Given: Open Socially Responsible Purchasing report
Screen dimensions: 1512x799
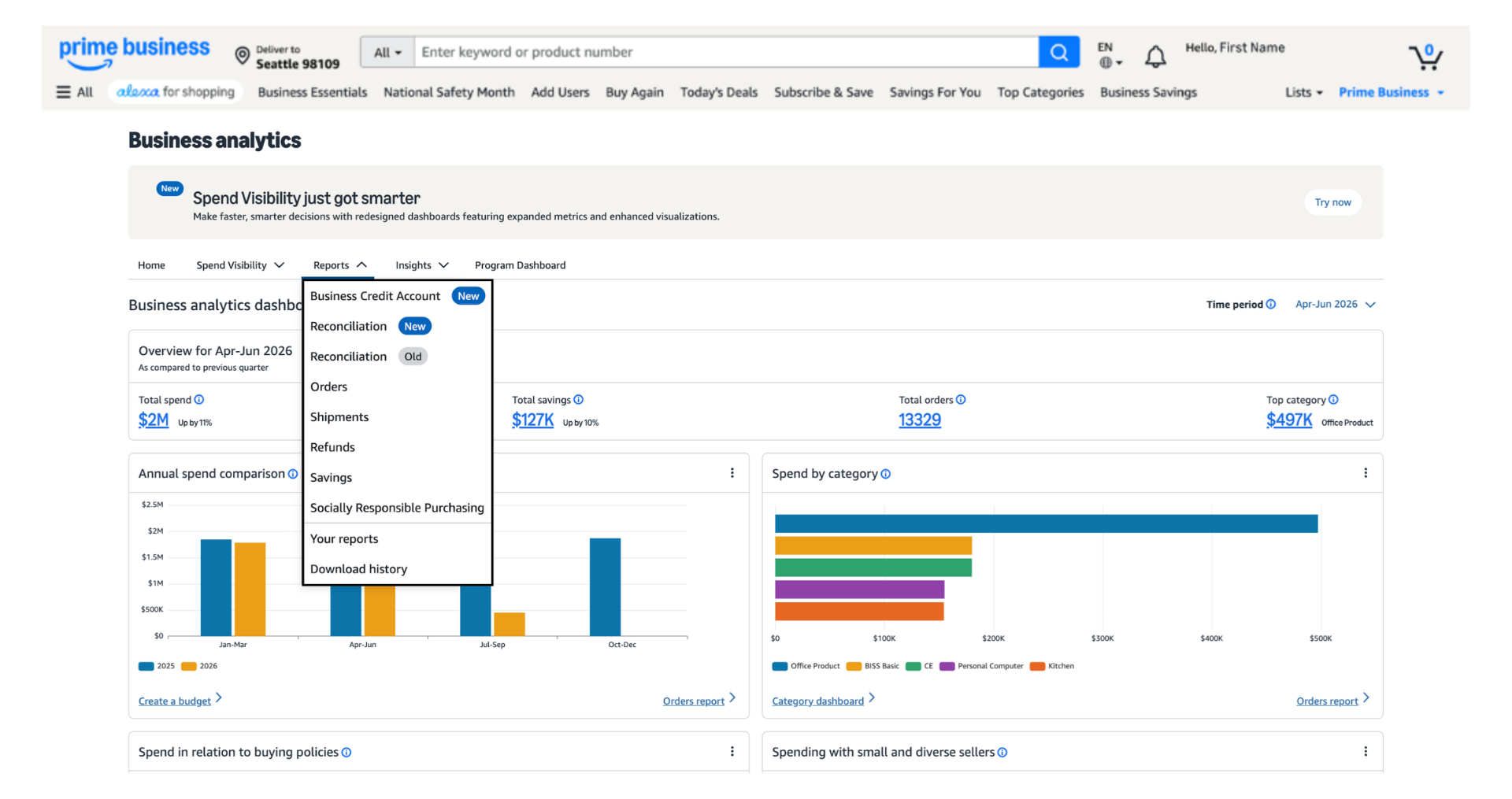Looking at the screenshot, I should coord(397,508).
